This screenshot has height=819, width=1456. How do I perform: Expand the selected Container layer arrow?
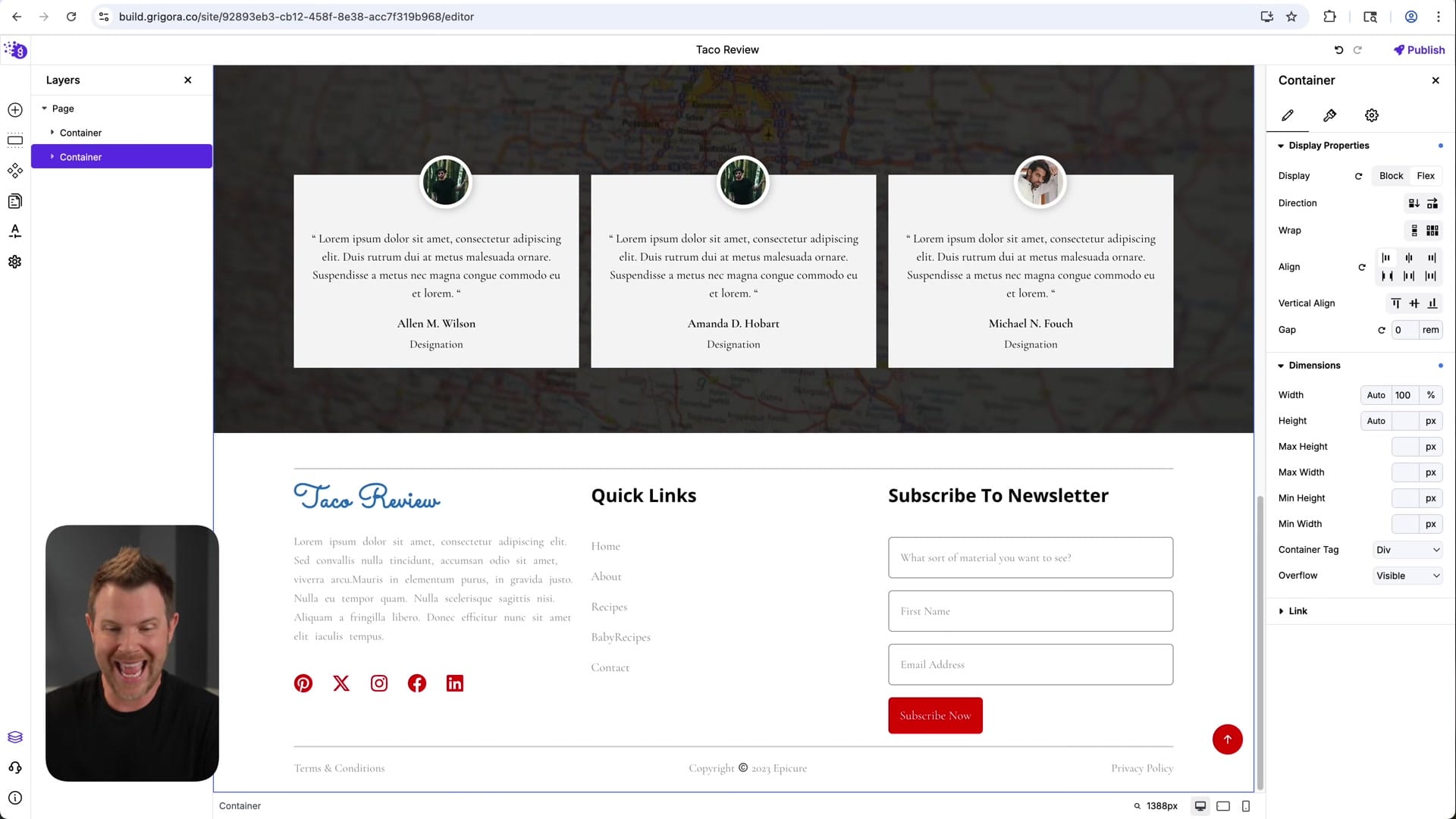[52, 157]
